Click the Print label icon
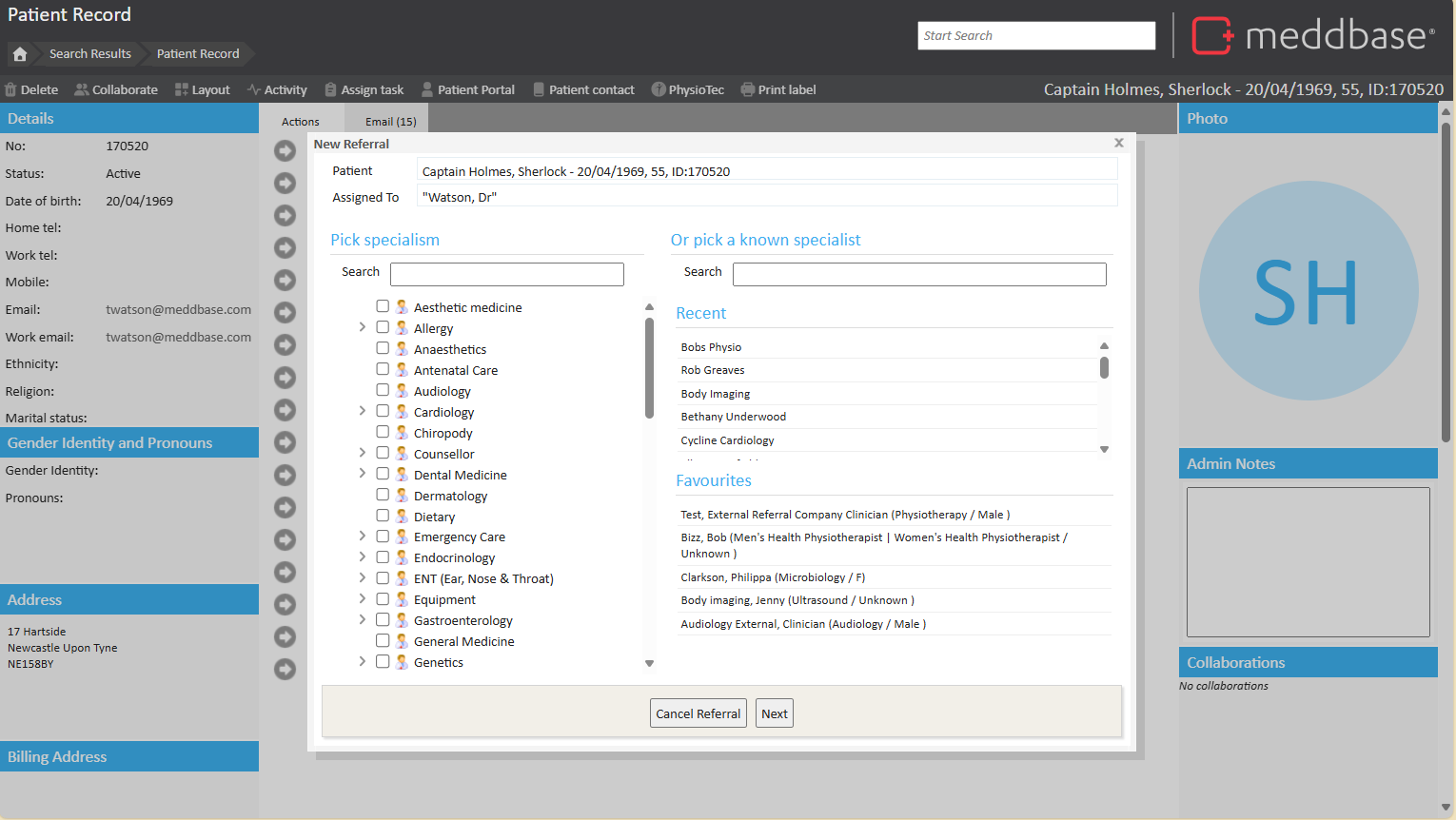The height and width of the screenshot is (820, 1456). pos(748,90)
